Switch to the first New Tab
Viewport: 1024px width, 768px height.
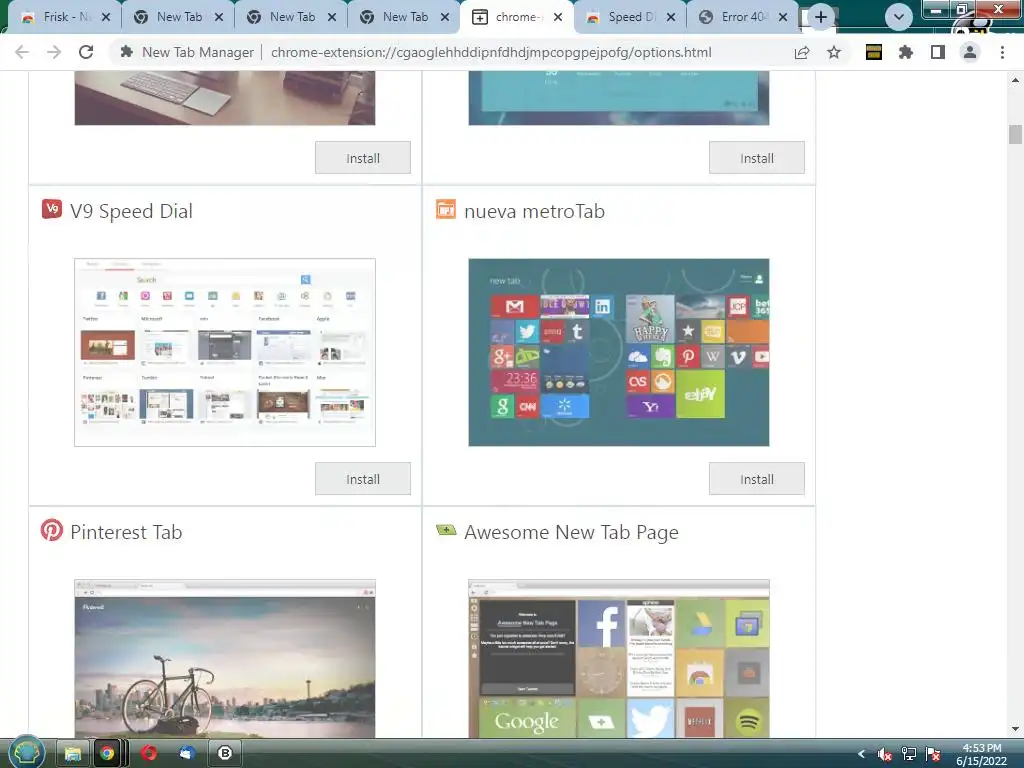click(x=178, y=17)
